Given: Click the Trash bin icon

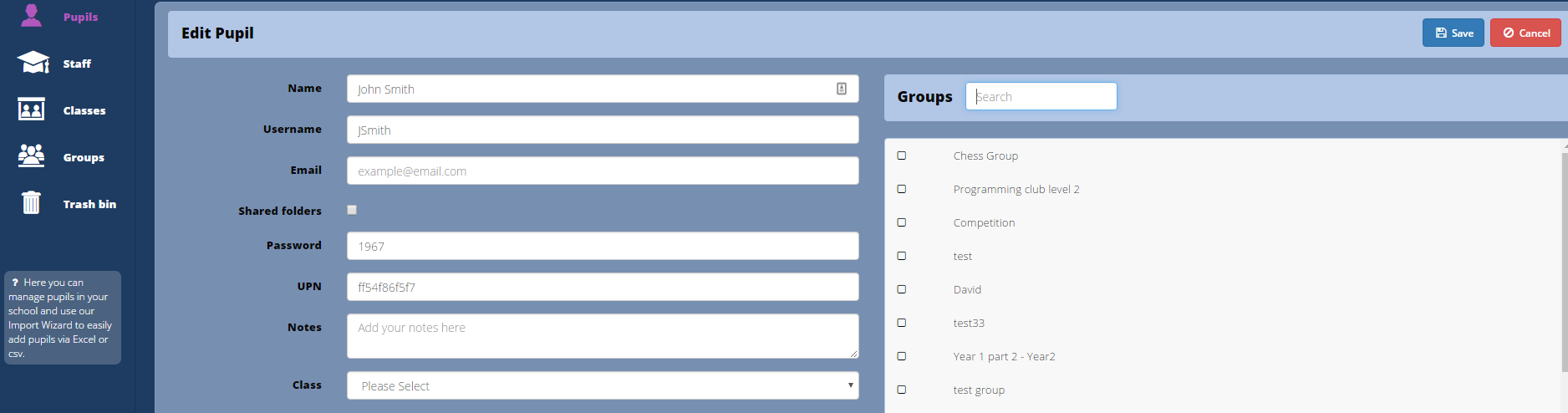Looking at the screenshot, I should 32,203.
